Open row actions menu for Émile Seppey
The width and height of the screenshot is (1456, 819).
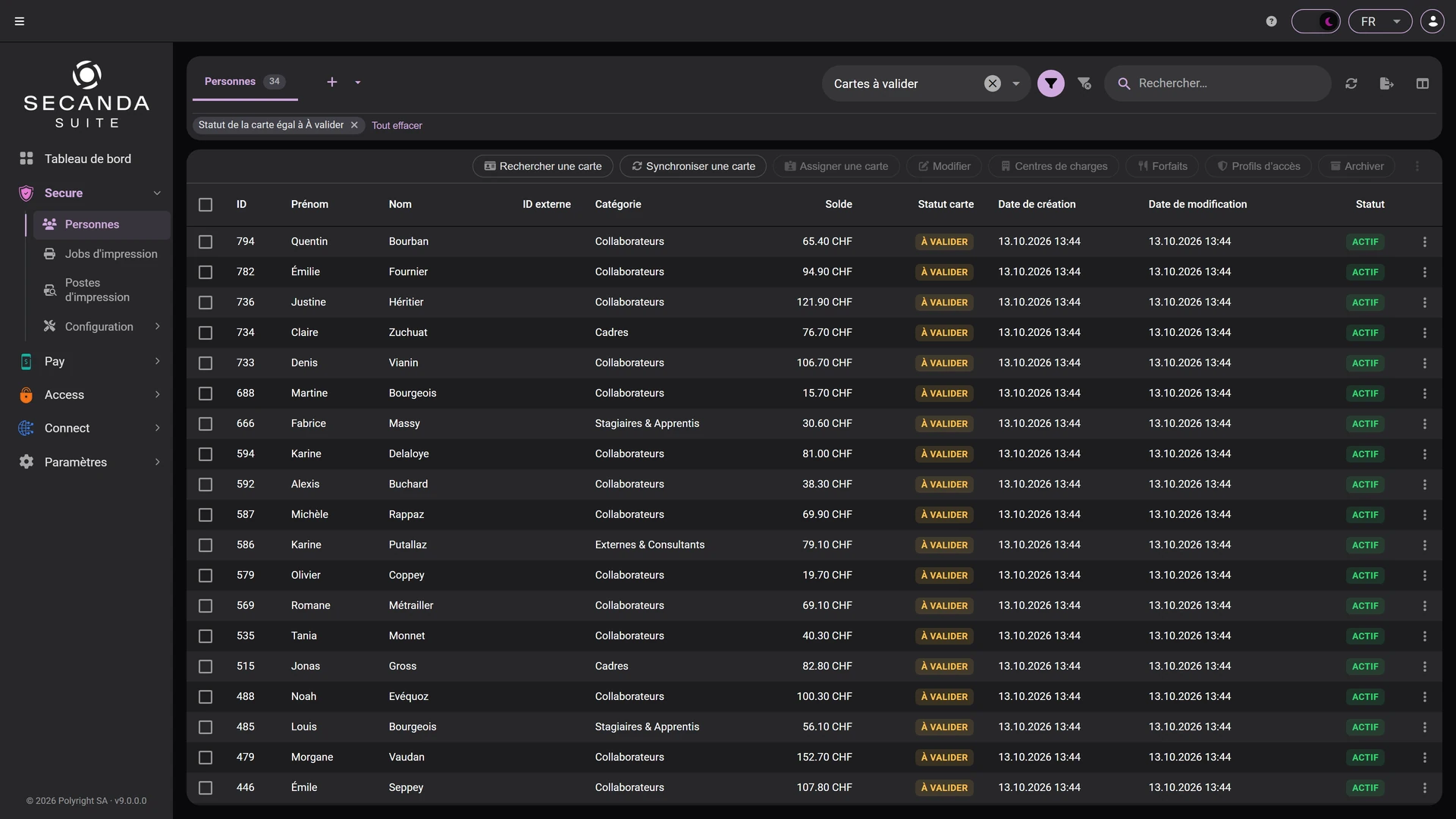[1425, 788]
